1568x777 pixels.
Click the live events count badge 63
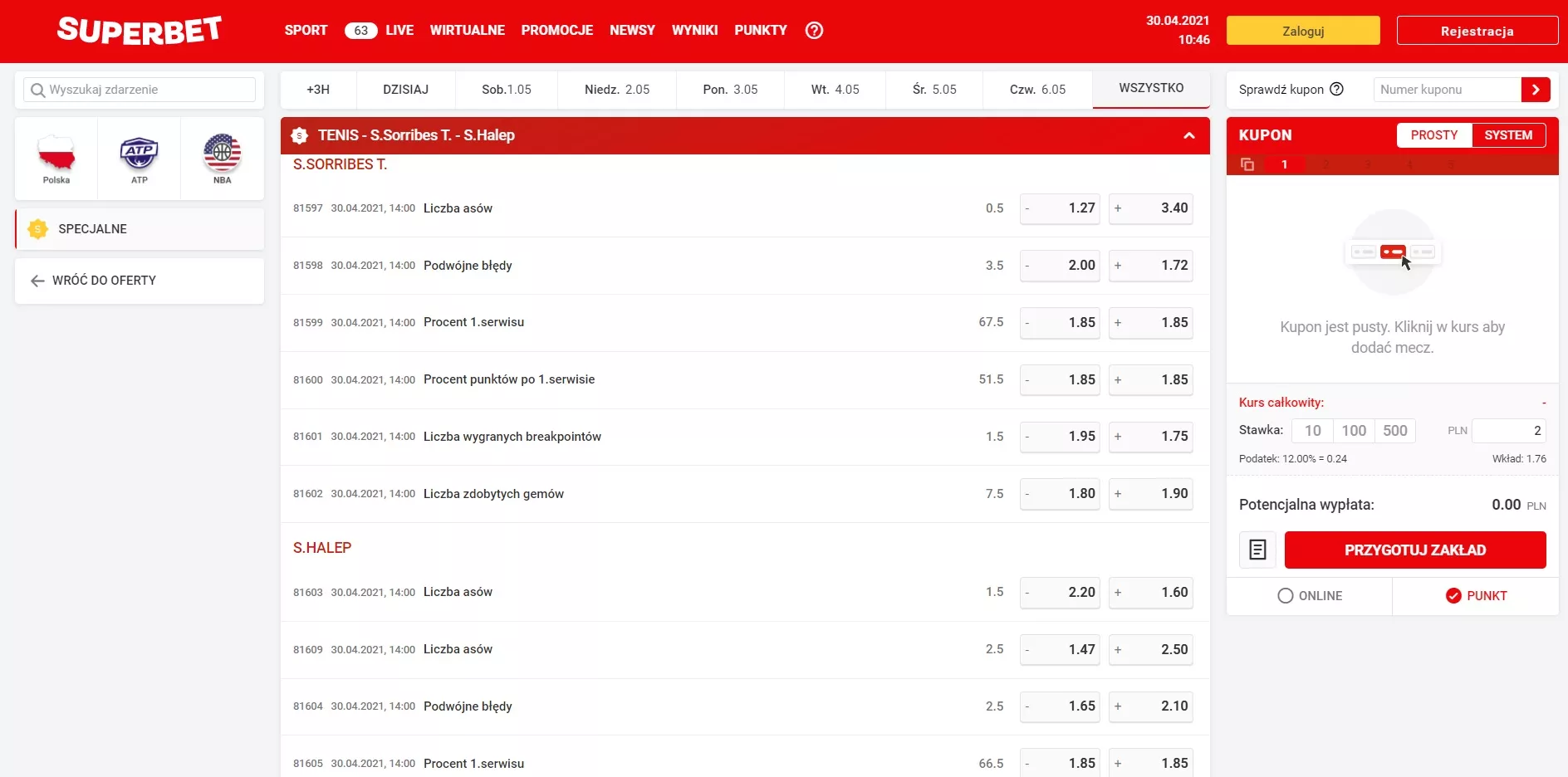(360, 31)
